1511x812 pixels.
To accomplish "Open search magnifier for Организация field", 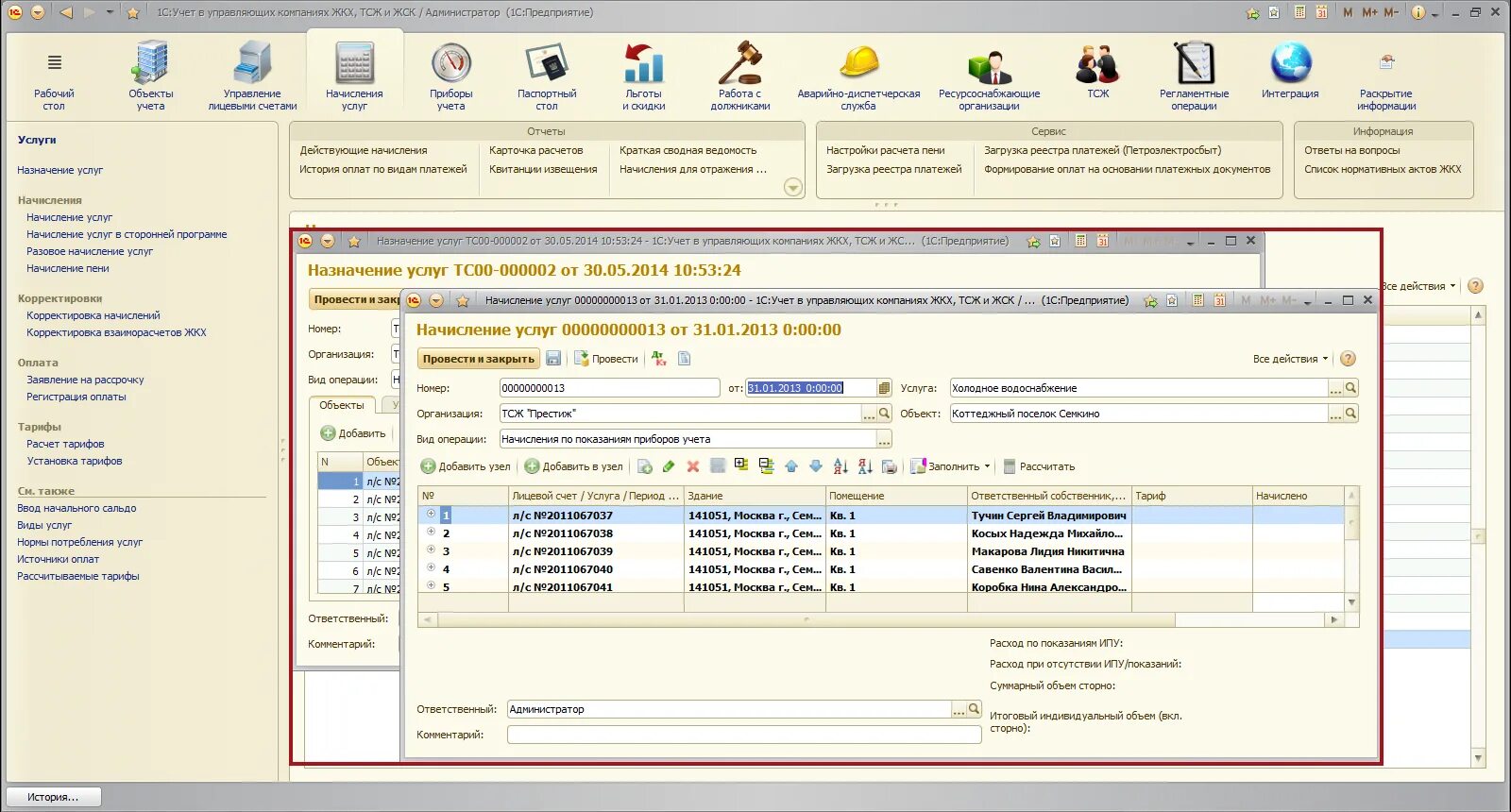I will 885,414.
